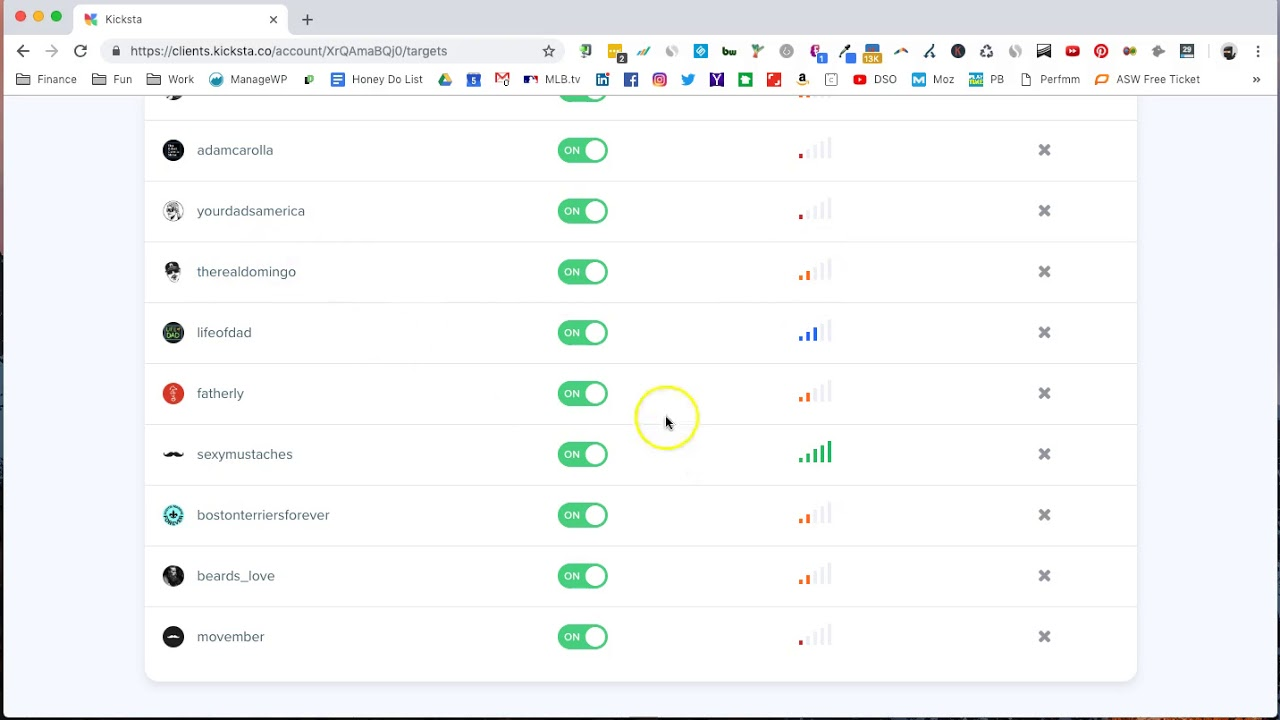The height and width of the screenshot is (720, 1280).
Task: Switch off the movember toggle
Action: (x=582, y=637)
